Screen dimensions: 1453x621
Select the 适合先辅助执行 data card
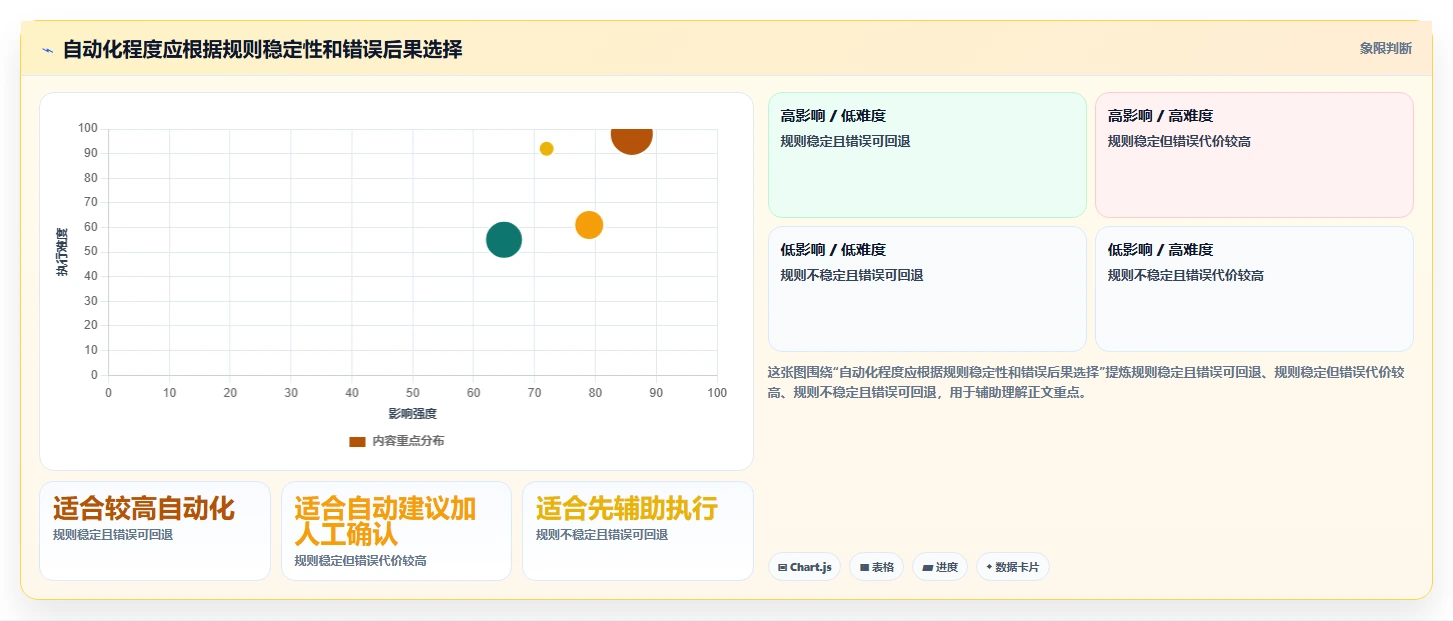pyautogui.click(x=637, y=531)
